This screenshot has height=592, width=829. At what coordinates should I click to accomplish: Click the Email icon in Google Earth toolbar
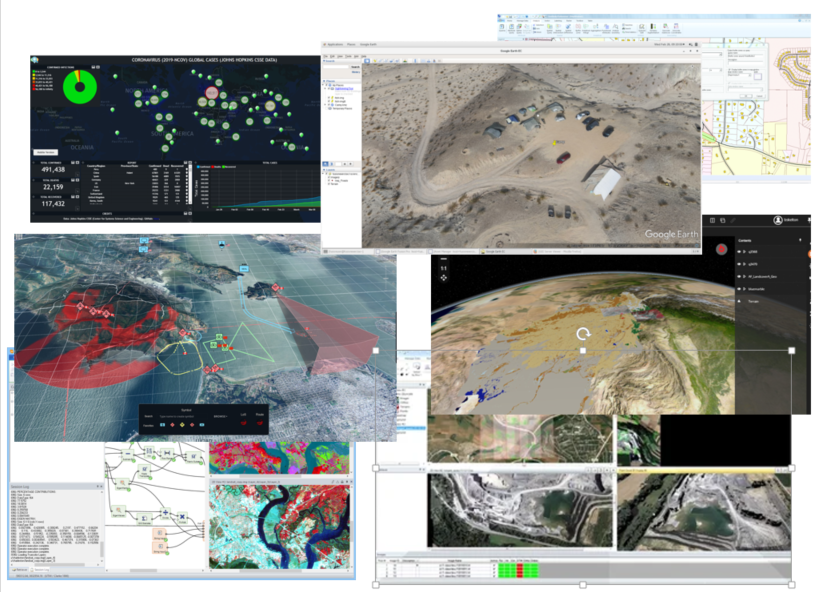click(434, 61)
